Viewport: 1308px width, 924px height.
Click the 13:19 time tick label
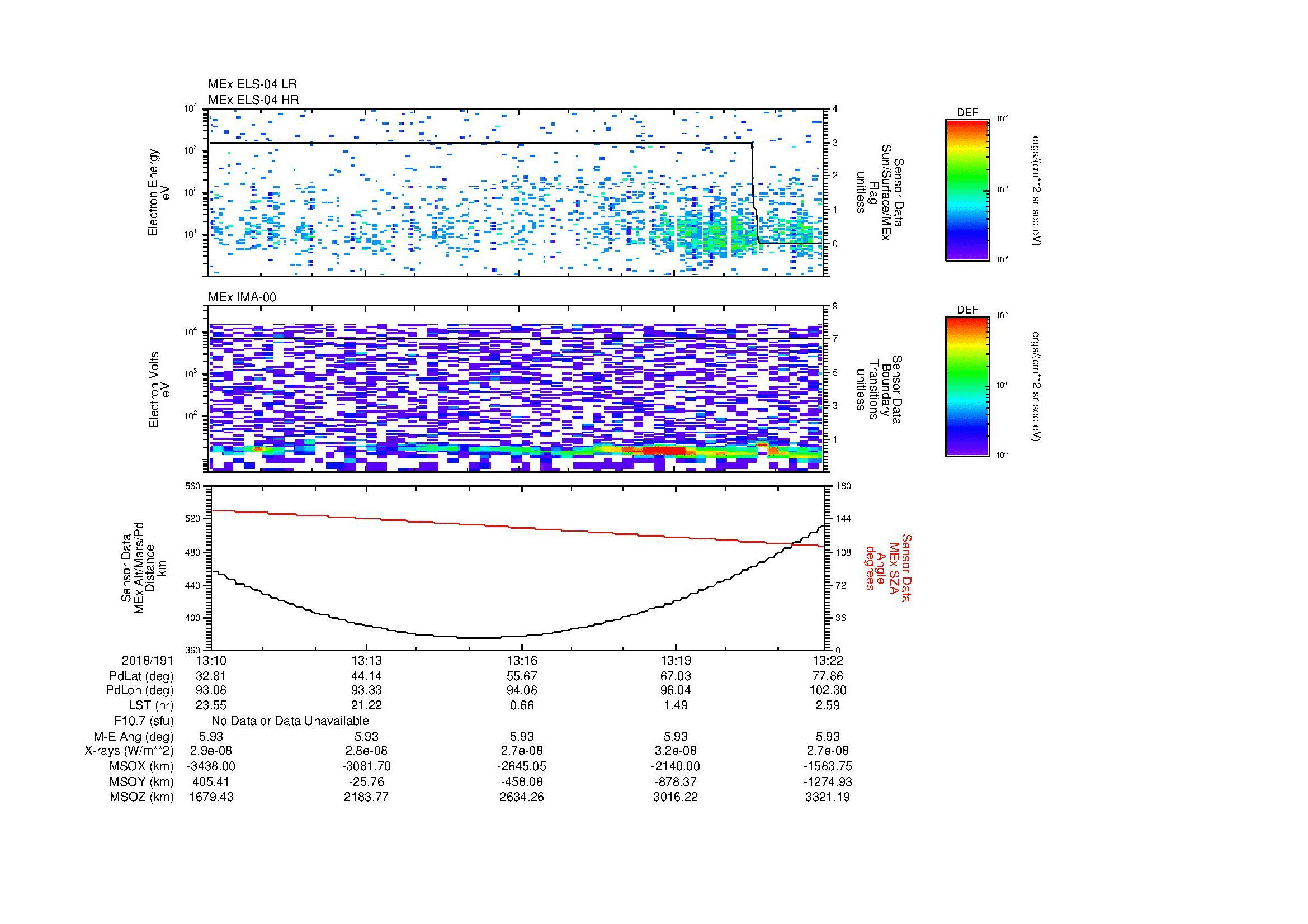coord(676,660)
